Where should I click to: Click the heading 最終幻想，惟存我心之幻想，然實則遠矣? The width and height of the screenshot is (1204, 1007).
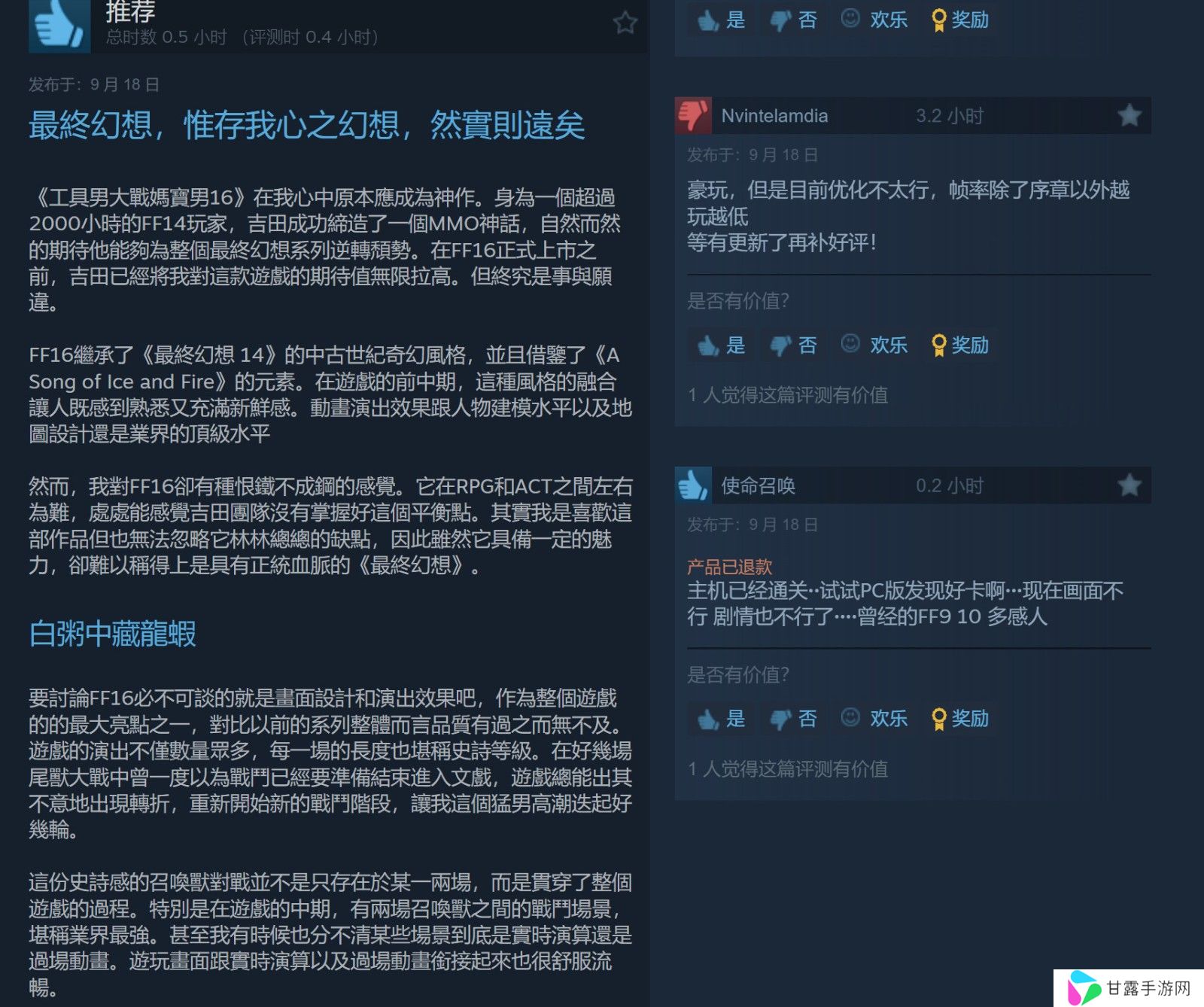point(307,125)
